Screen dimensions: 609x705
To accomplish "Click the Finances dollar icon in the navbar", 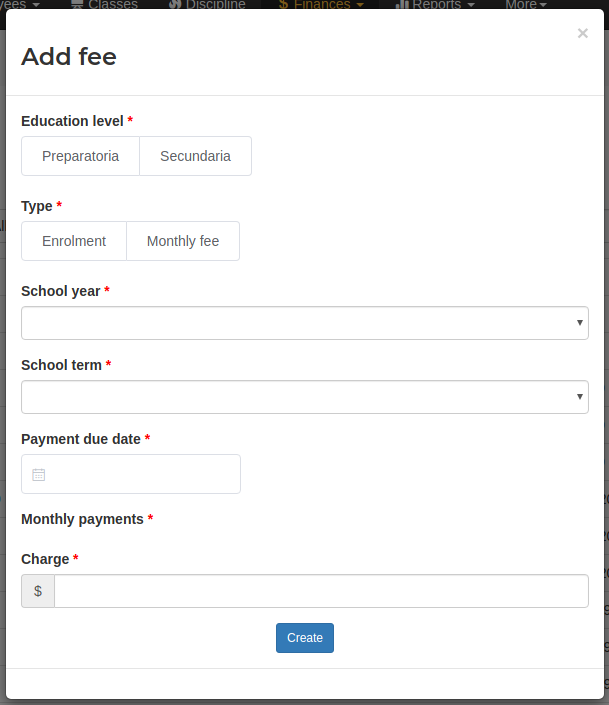I will (x=283, y=4).
